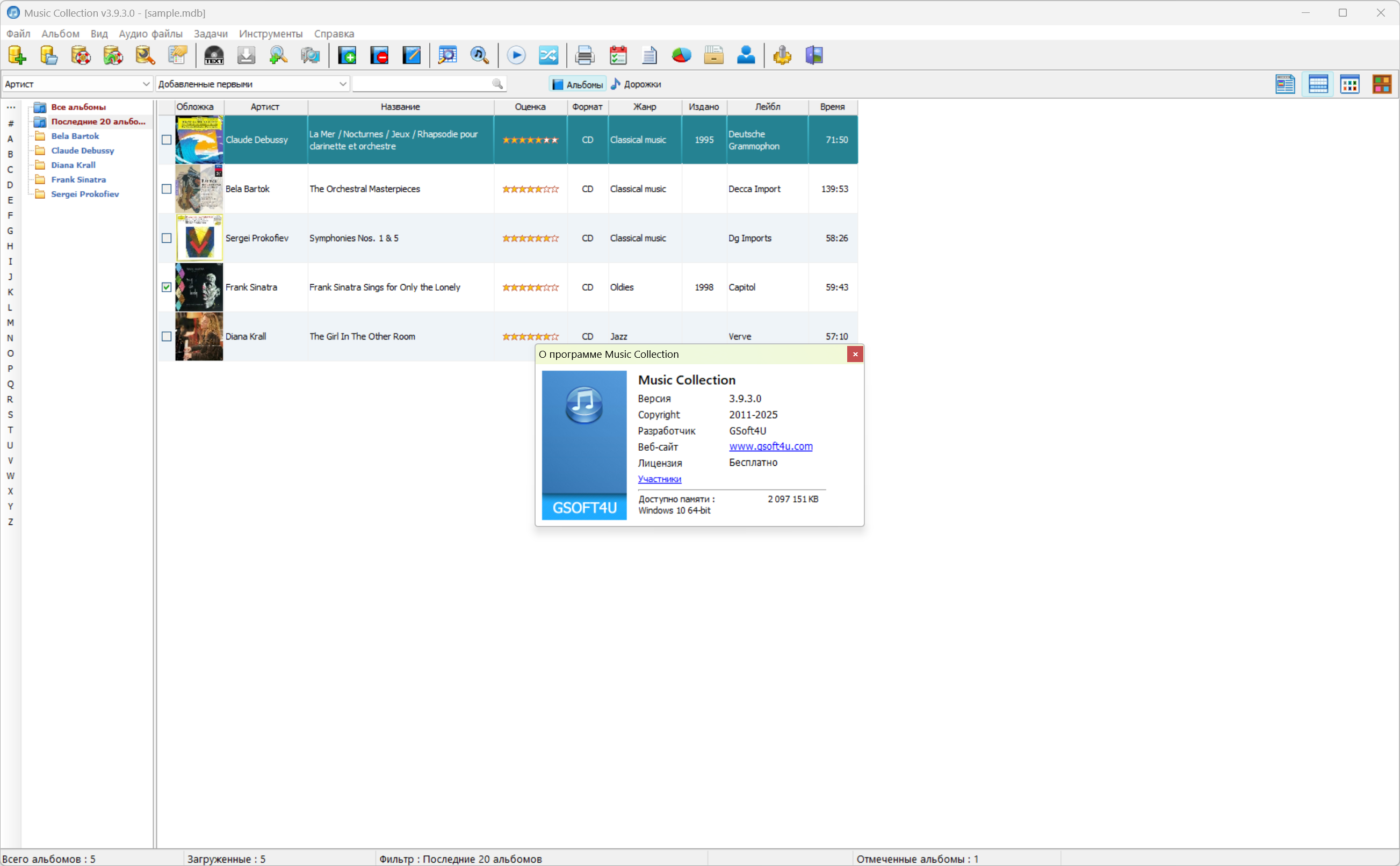Image resolution: width=1400 pixels, height=866 pixels.
Task: Open the Инструменты menu
Action: pos(270,34)
